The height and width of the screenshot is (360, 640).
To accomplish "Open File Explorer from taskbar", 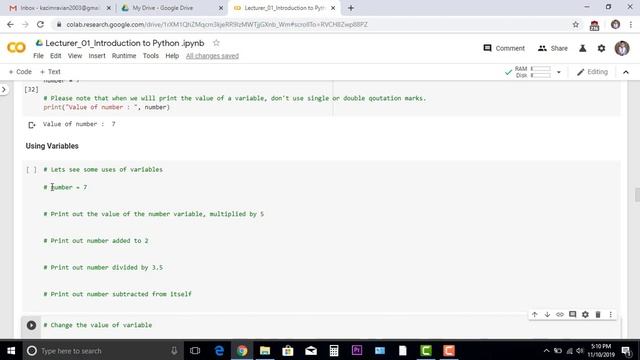I will point(265,351).
